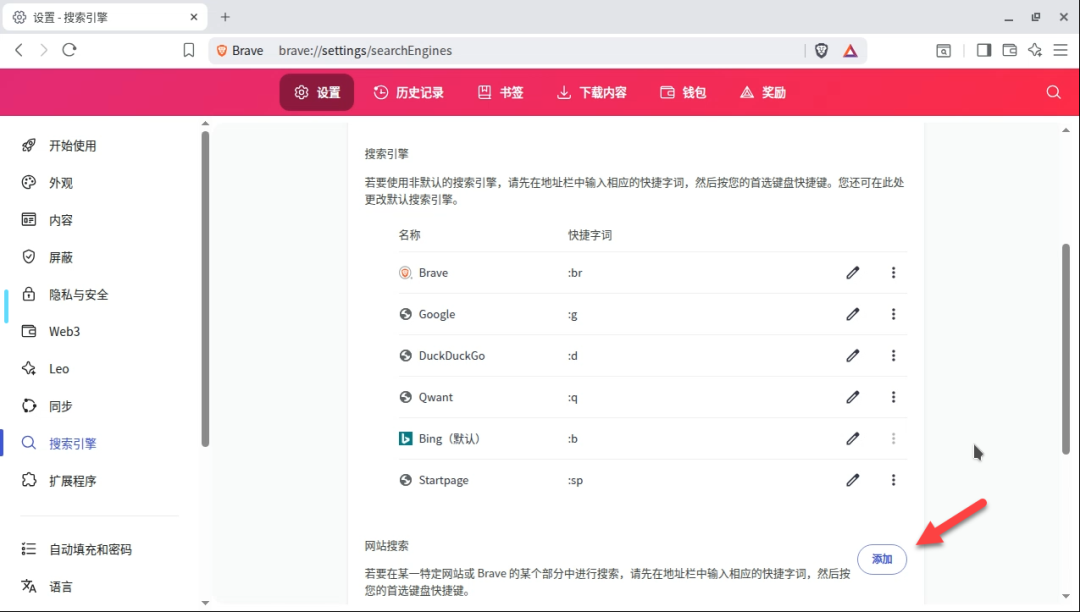Expand the three-dot menu for Startpage
The height and width of the screenshot is (612, 1080).
coord(893,480)
